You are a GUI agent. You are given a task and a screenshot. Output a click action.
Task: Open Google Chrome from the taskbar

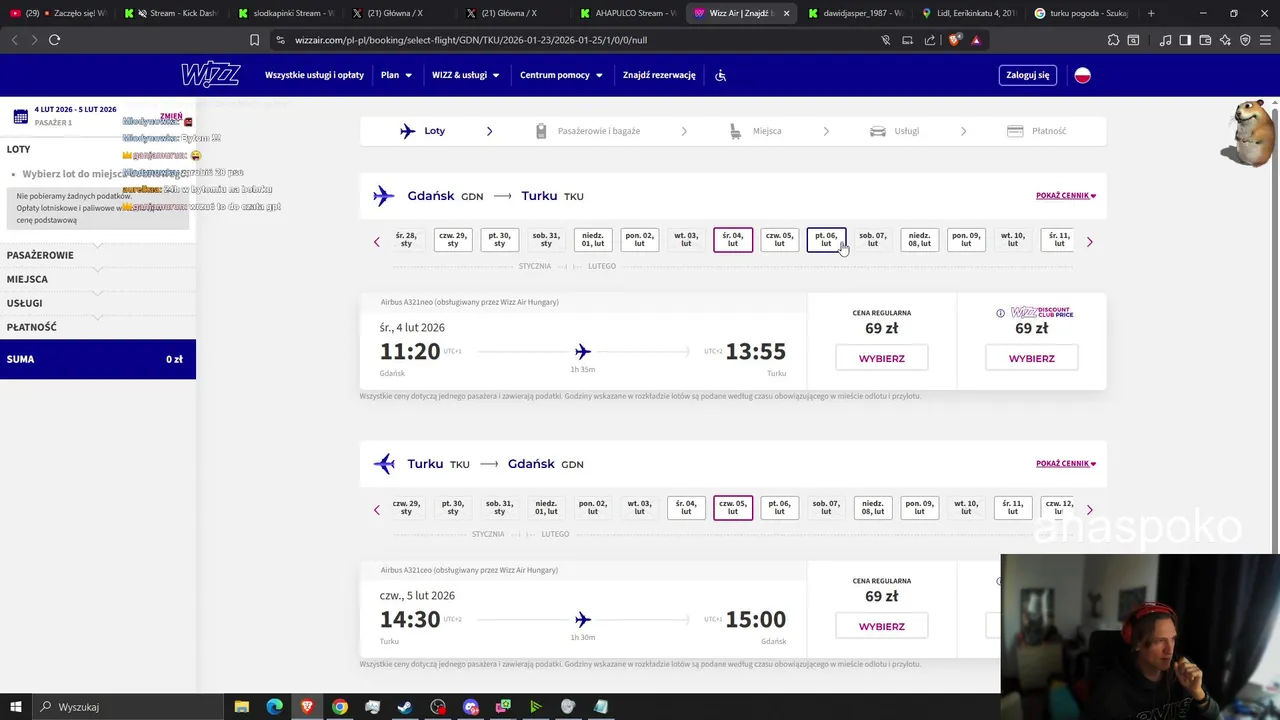340,707
